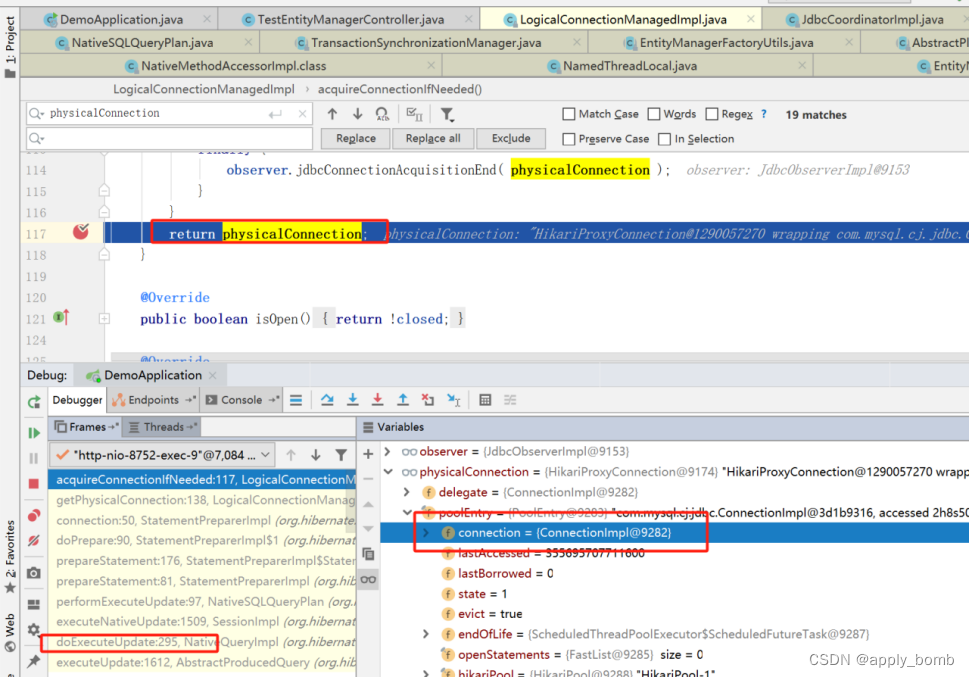Click the Step Over debugger icon
969x677 pixels.
tap(327, 399)
